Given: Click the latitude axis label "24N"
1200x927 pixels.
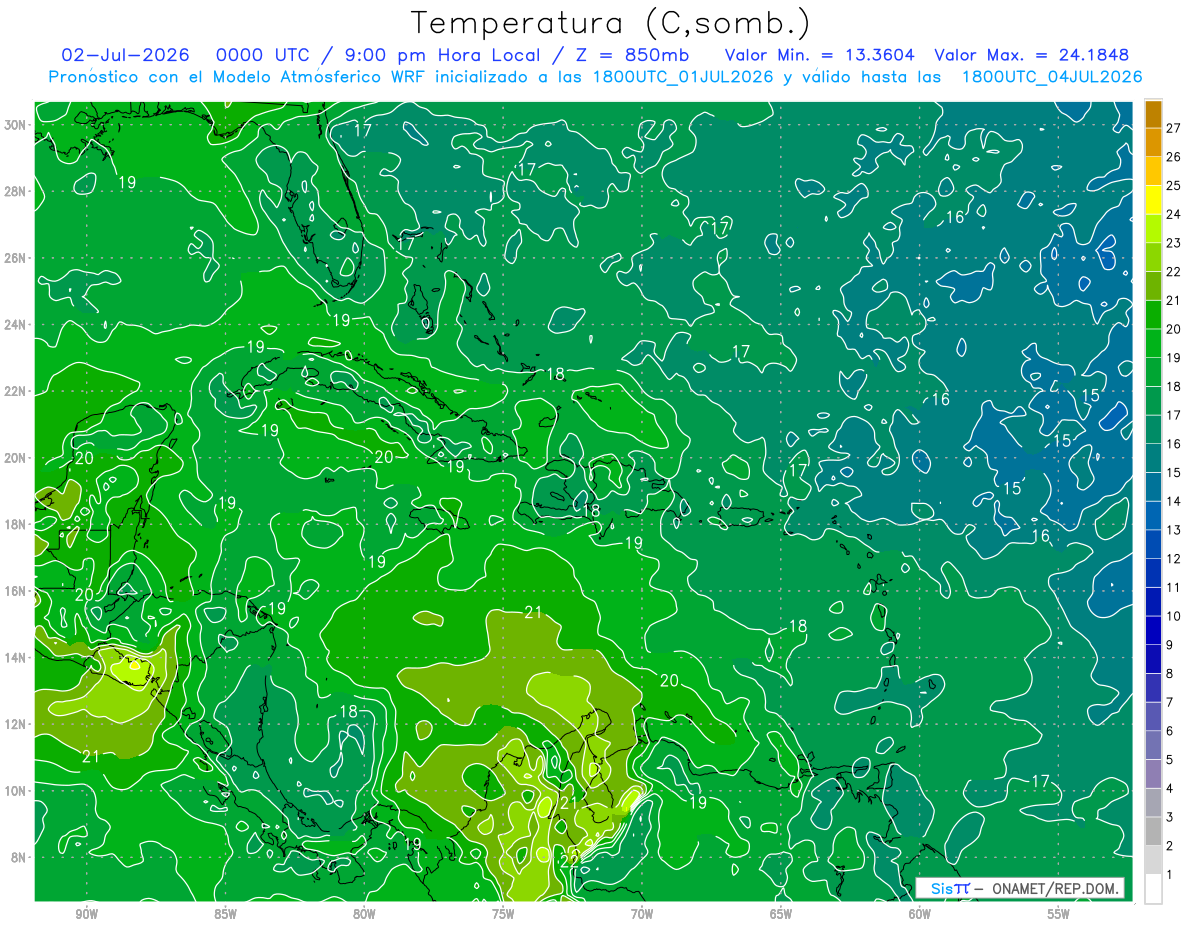Looking at the screenshot, I should (15, 325).
